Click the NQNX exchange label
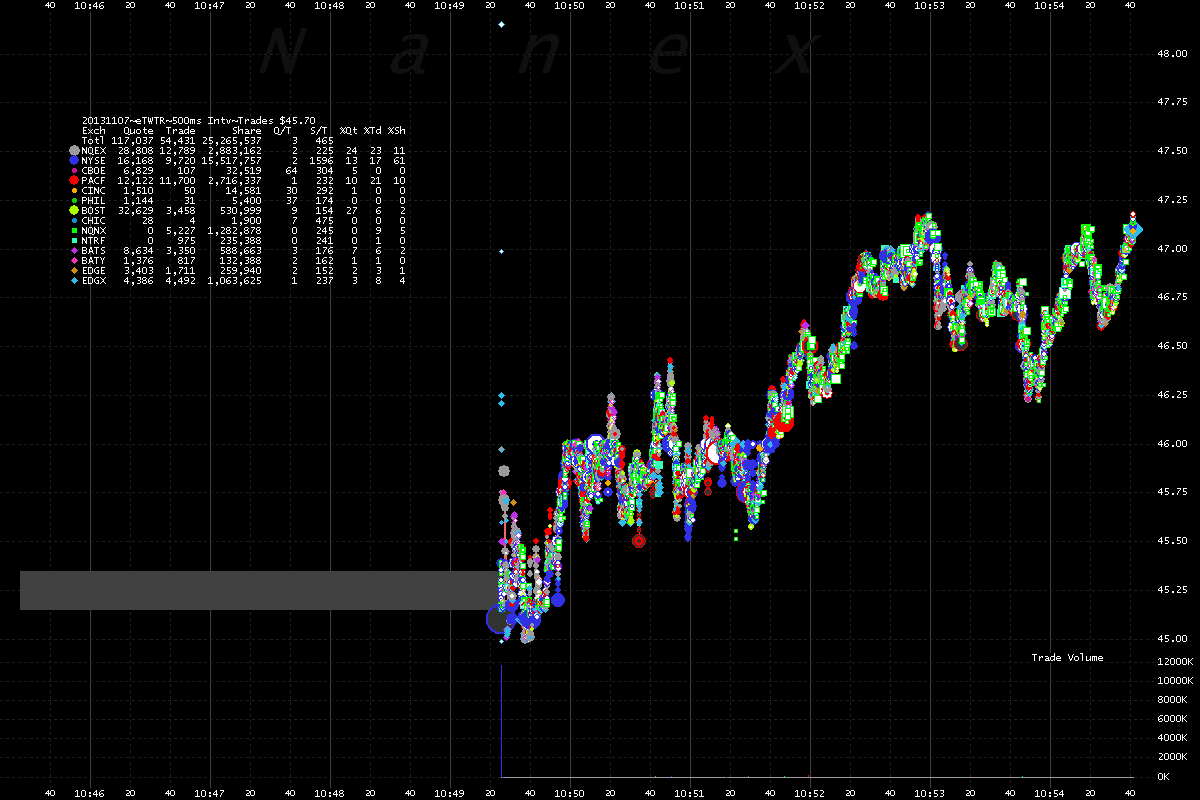This screenshot has height=800, width=1200. [x=94, y=230]
